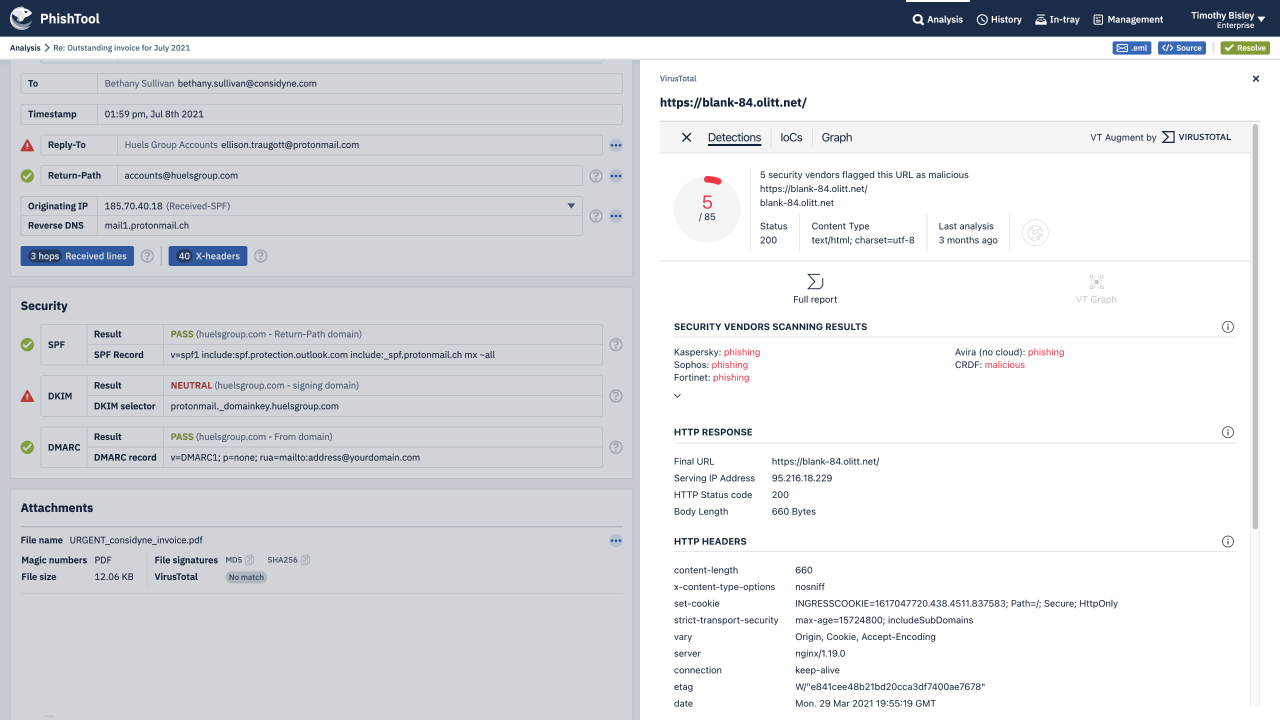Switch to the Graph tab
Image resolution: width=1280 pixels, height=720 pixels.
point(837,138)
